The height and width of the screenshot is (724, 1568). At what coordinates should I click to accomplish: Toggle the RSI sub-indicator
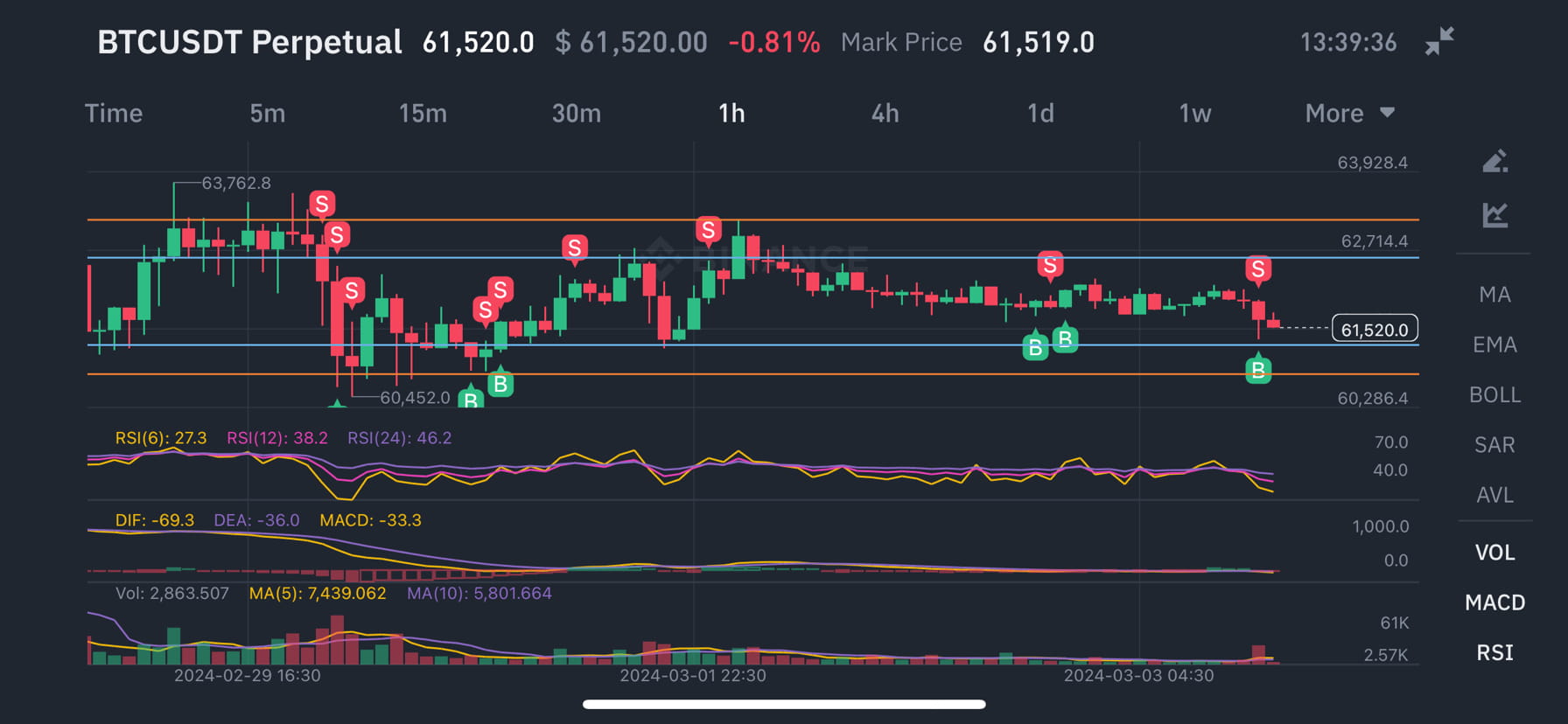[x=1494, y=652]
